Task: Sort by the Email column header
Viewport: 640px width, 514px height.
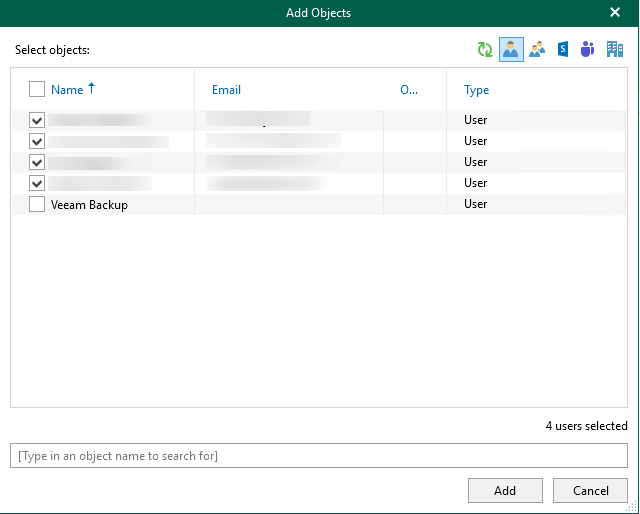Action: click(x=226, y=90)
